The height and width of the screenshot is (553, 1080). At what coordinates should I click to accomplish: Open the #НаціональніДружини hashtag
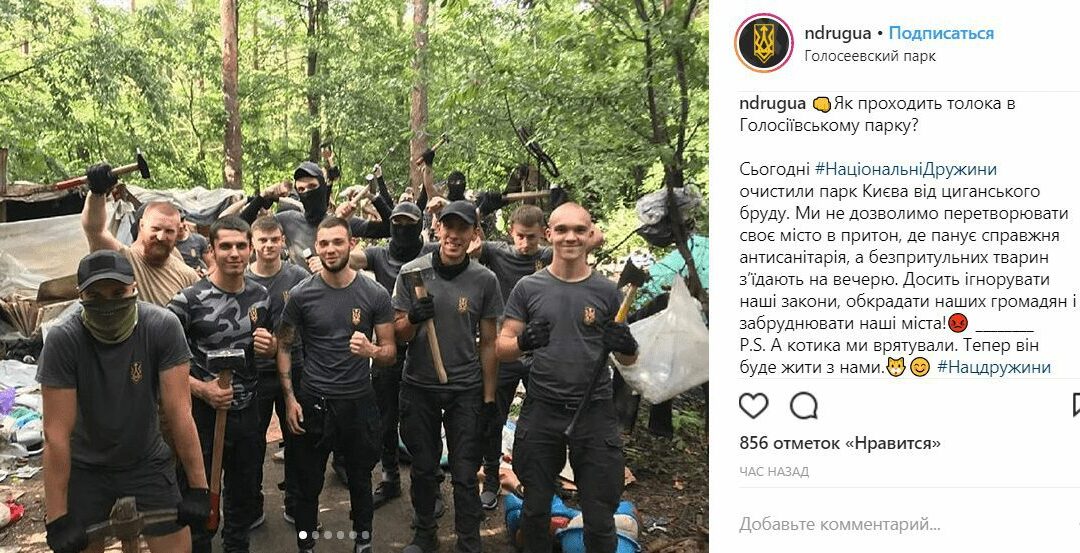[x=905, y=169]
